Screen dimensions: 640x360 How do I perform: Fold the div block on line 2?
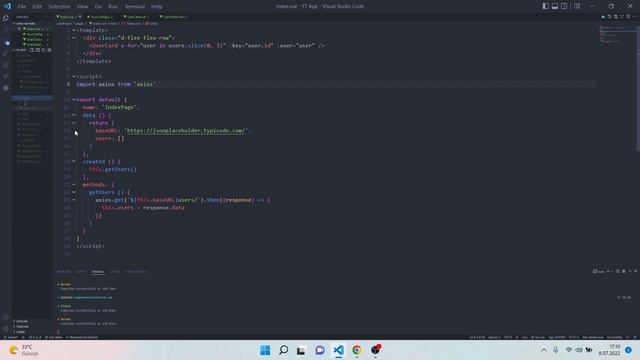tap(74, 38)
